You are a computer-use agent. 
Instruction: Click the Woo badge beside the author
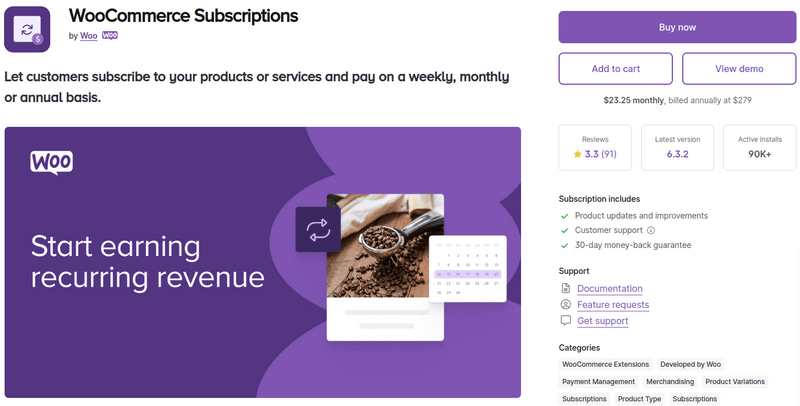(110, 35)
